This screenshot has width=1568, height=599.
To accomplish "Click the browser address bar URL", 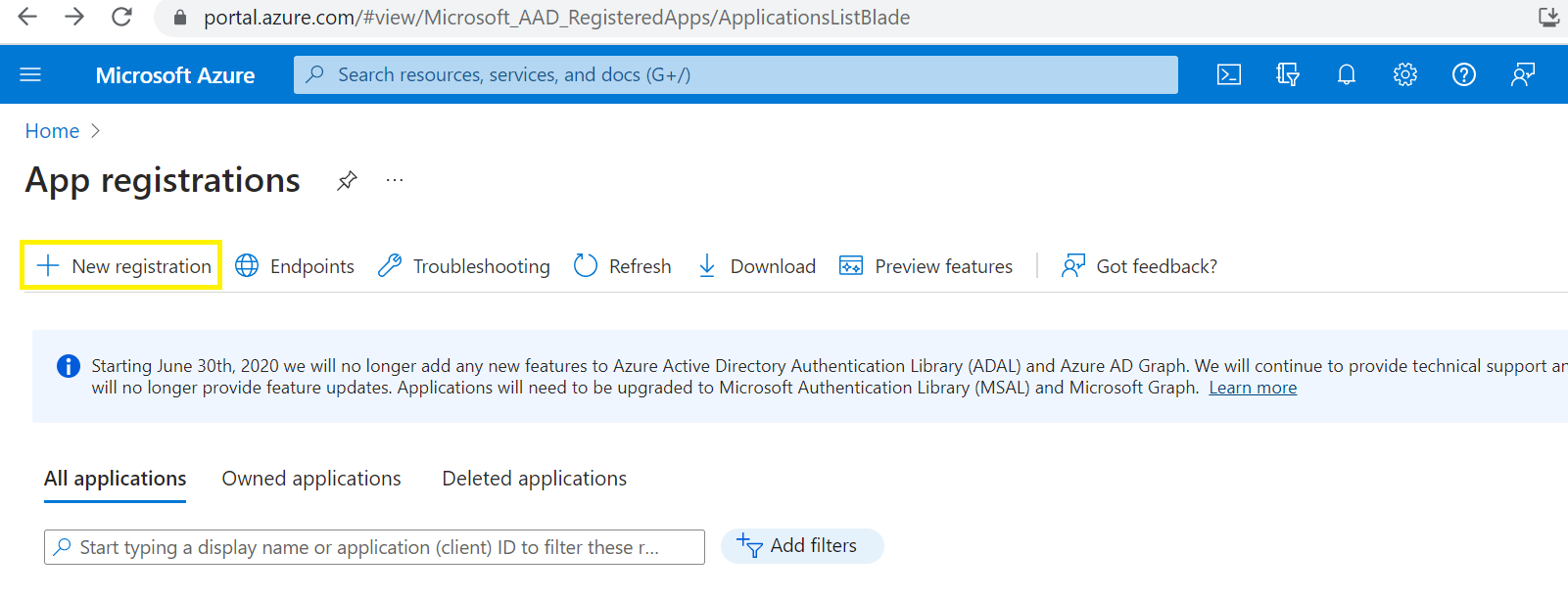I will pyautogui.click(x=556, y=18).
